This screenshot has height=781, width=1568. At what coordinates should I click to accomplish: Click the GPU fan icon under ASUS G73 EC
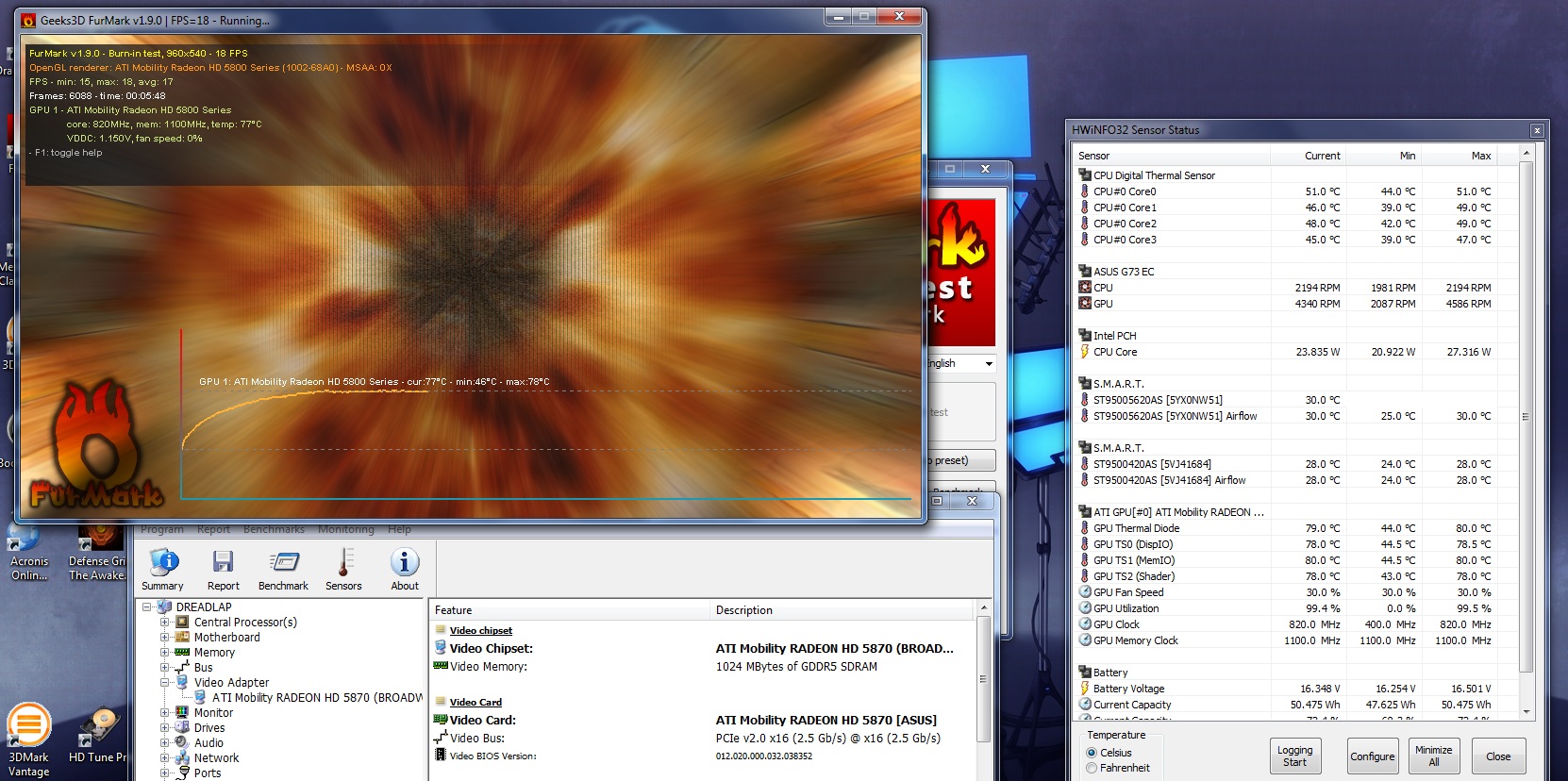(1085, 304)
